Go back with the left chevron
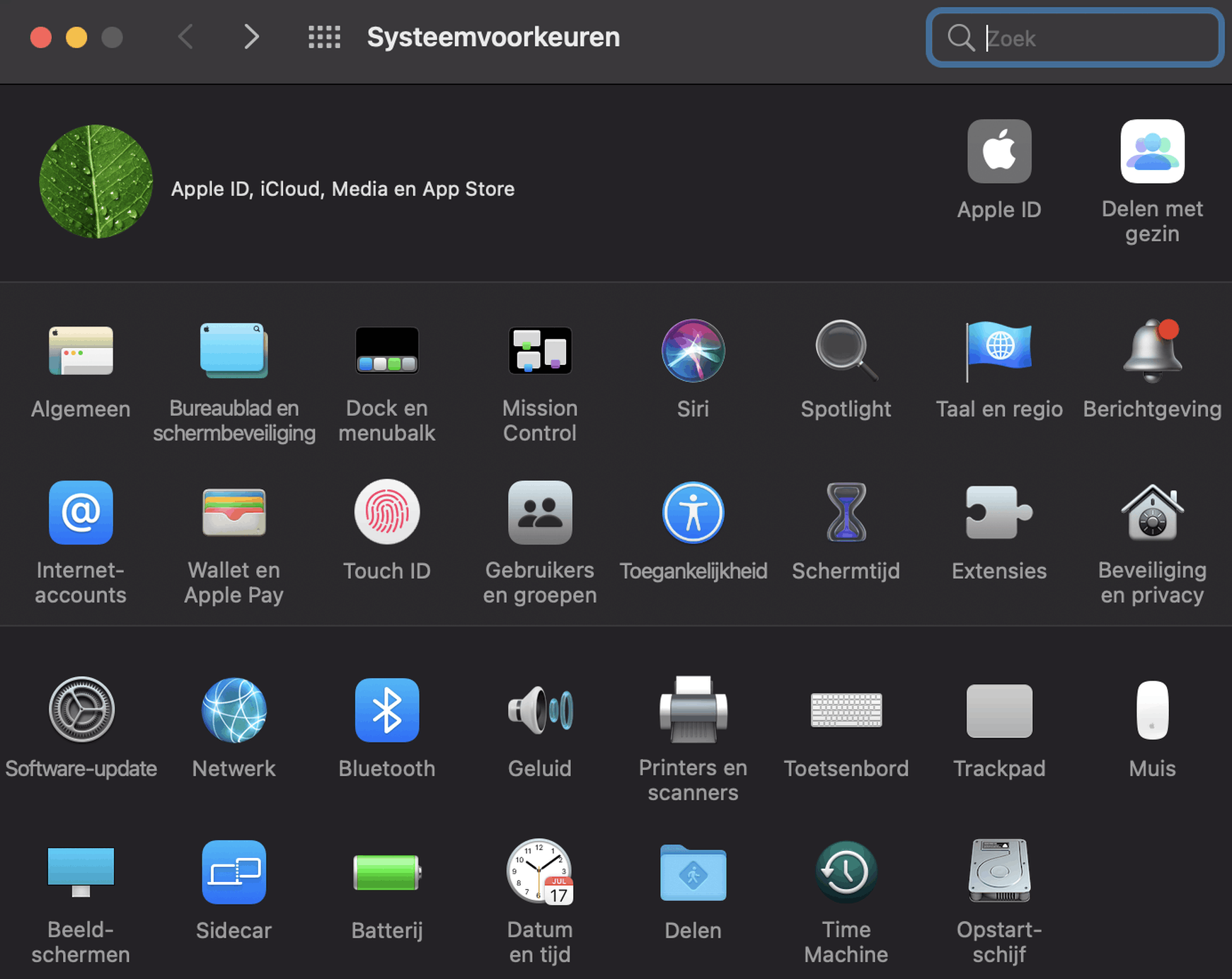The width and height of the screenshot is (1232, 979). [185, 37]
